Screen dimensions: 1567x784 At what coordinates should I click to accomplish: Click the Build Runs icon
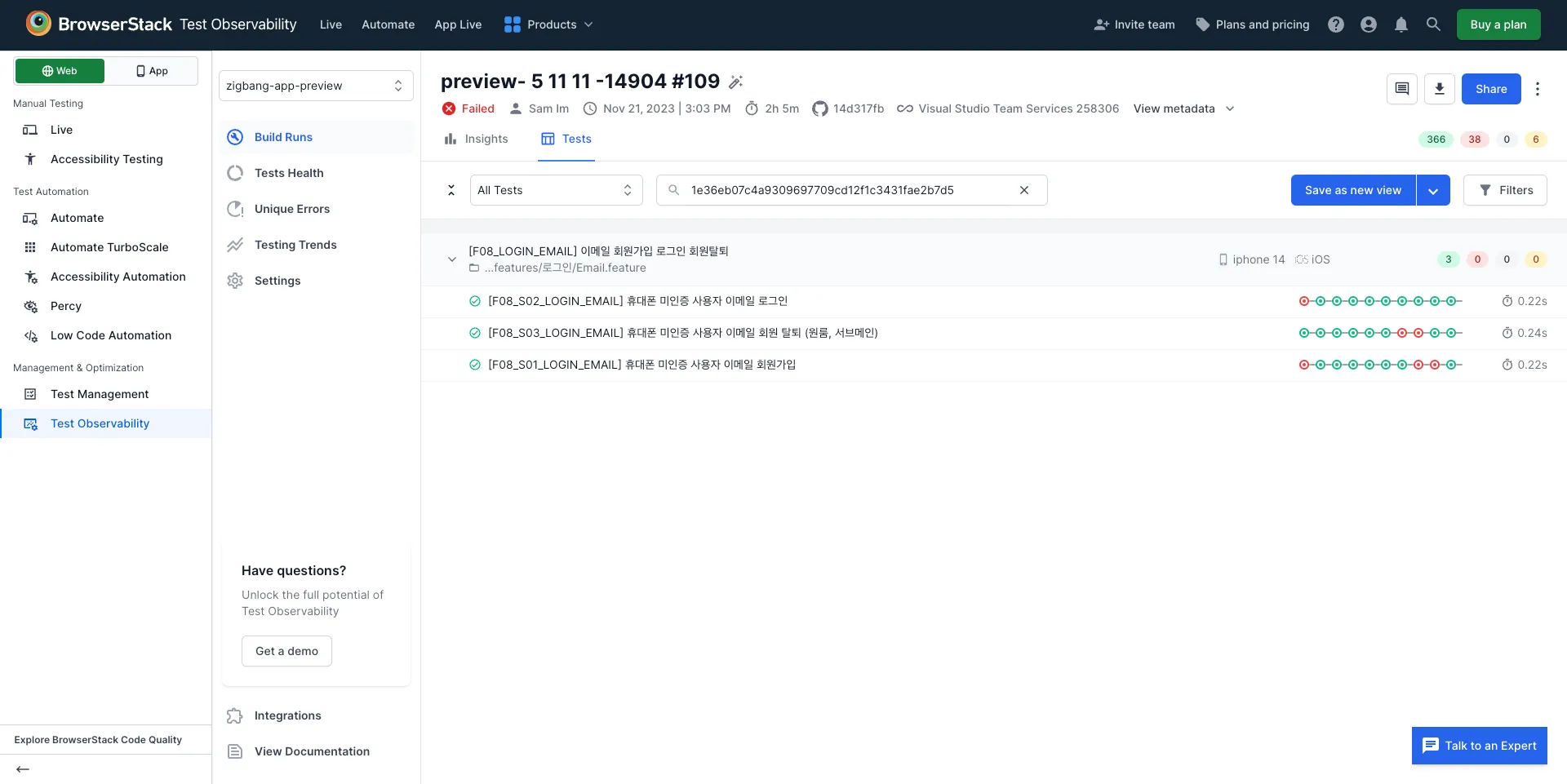click(235, 137)
